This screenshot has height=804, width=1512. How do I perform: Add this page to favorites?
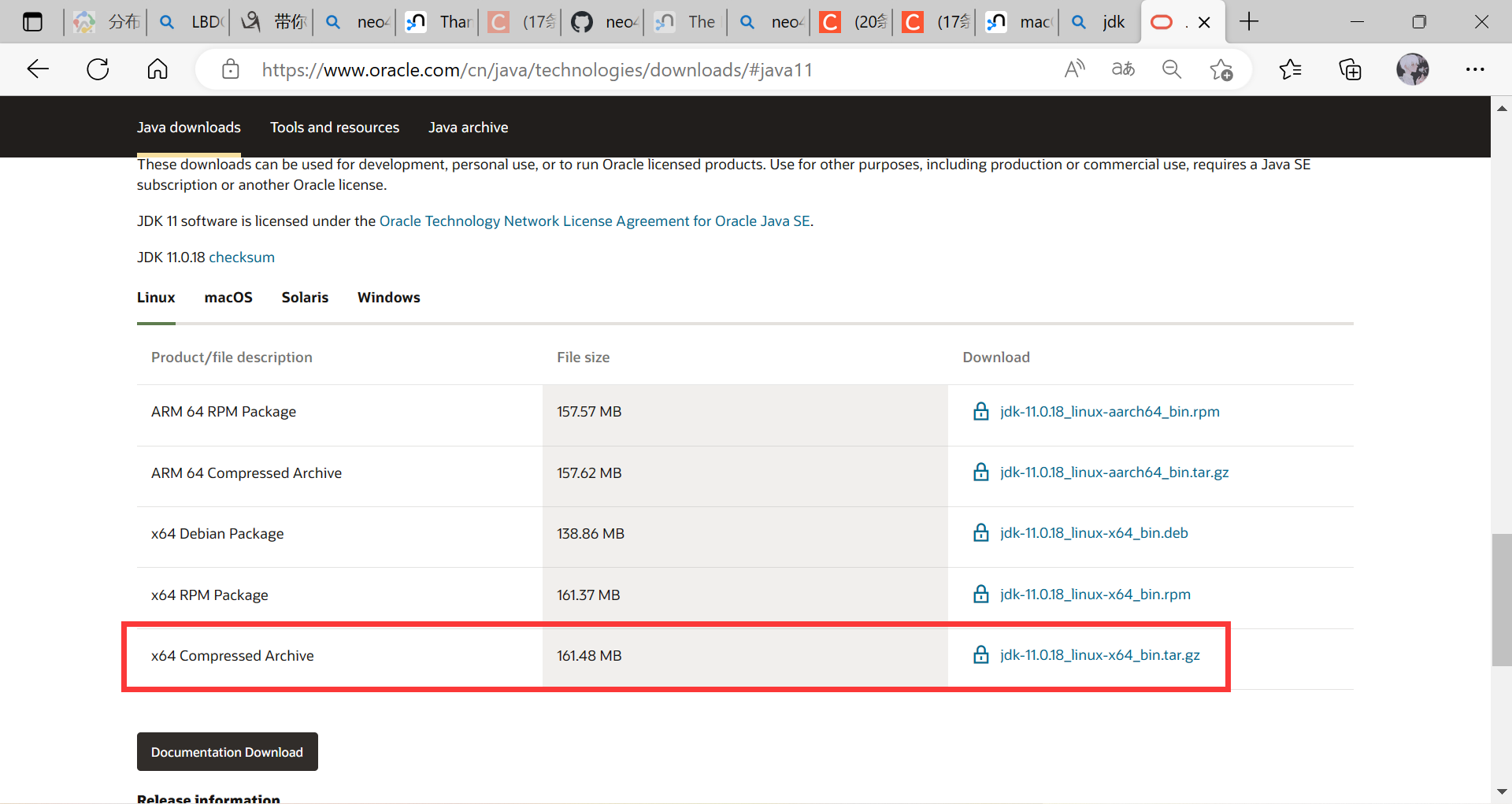[x=1221, y=69]
